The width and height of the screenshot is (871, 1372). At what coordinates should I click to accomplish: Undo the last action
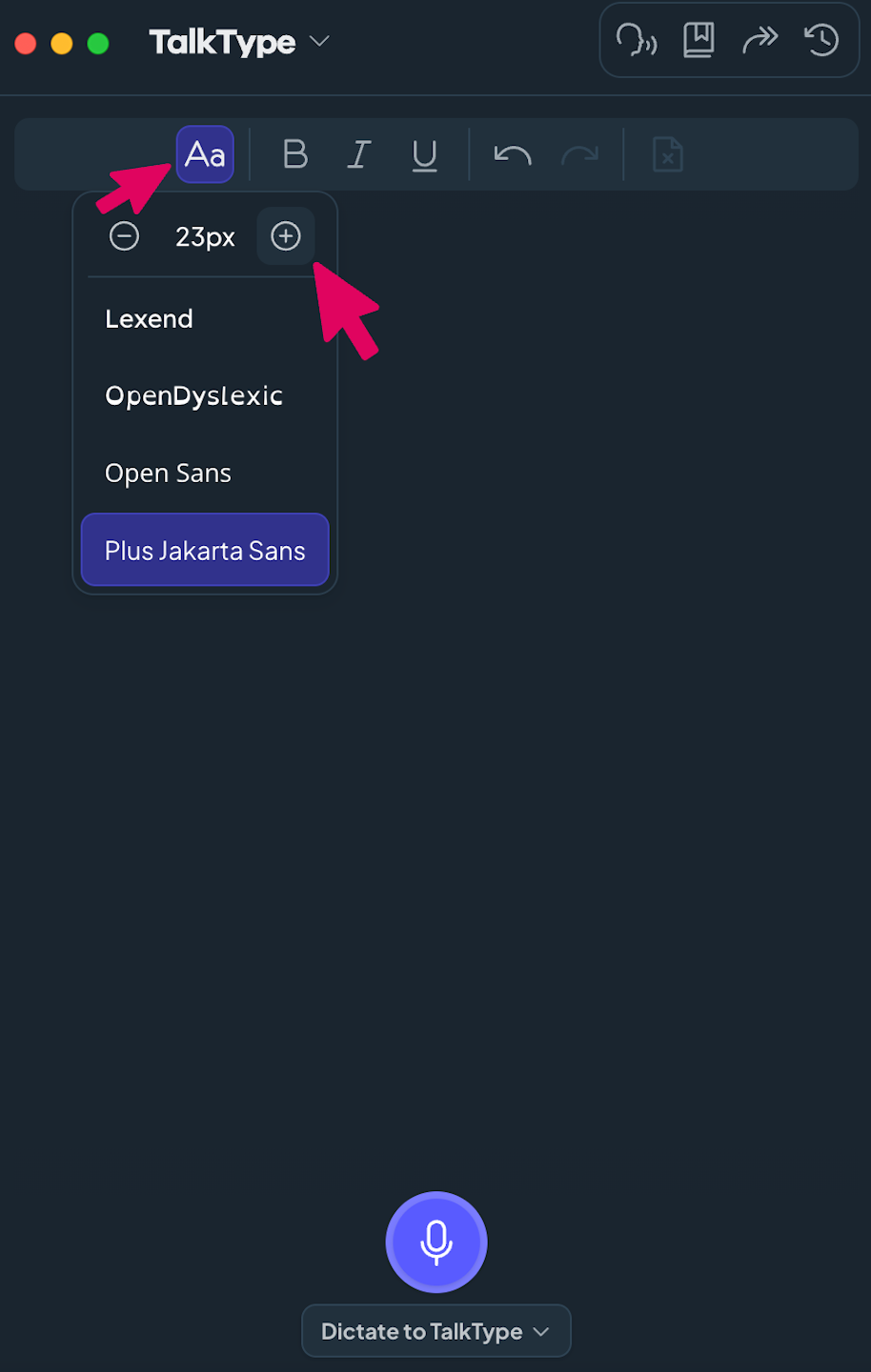click(x=513, y=154)
